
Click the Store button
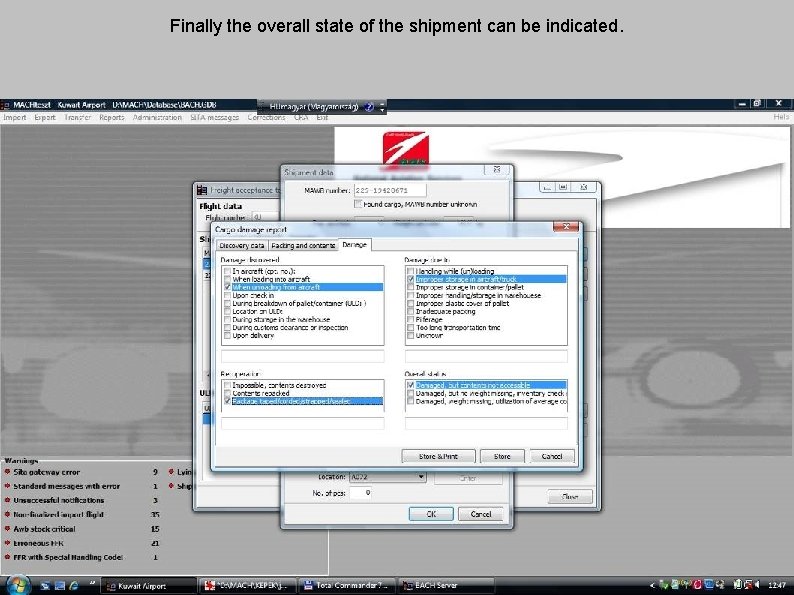(x=502, y=456)
